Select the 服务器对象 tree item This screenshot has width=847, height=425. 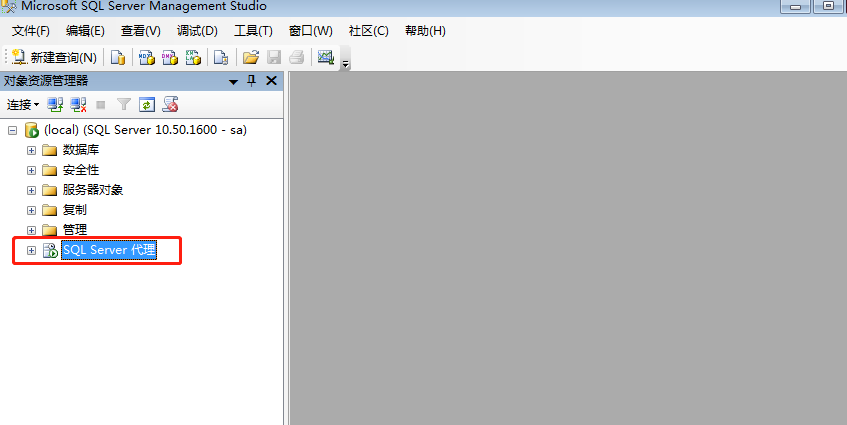pyautogui.click(x=93, y=190)
